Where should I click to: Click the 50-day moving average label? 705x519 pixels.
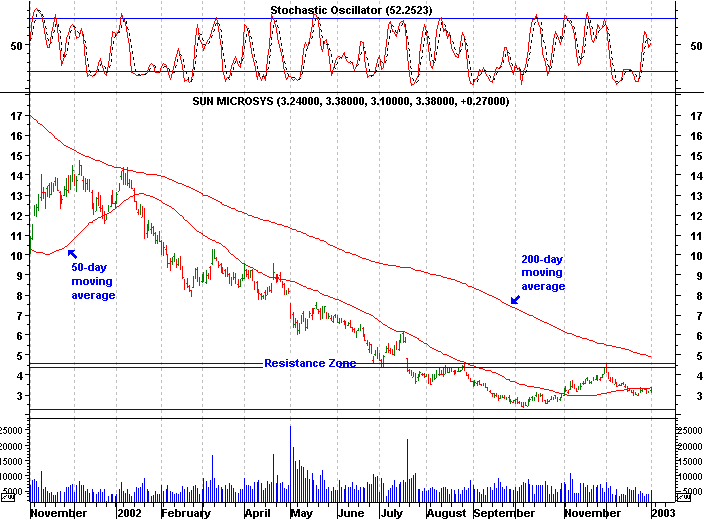pyautogui.click(x=93, y=281)
